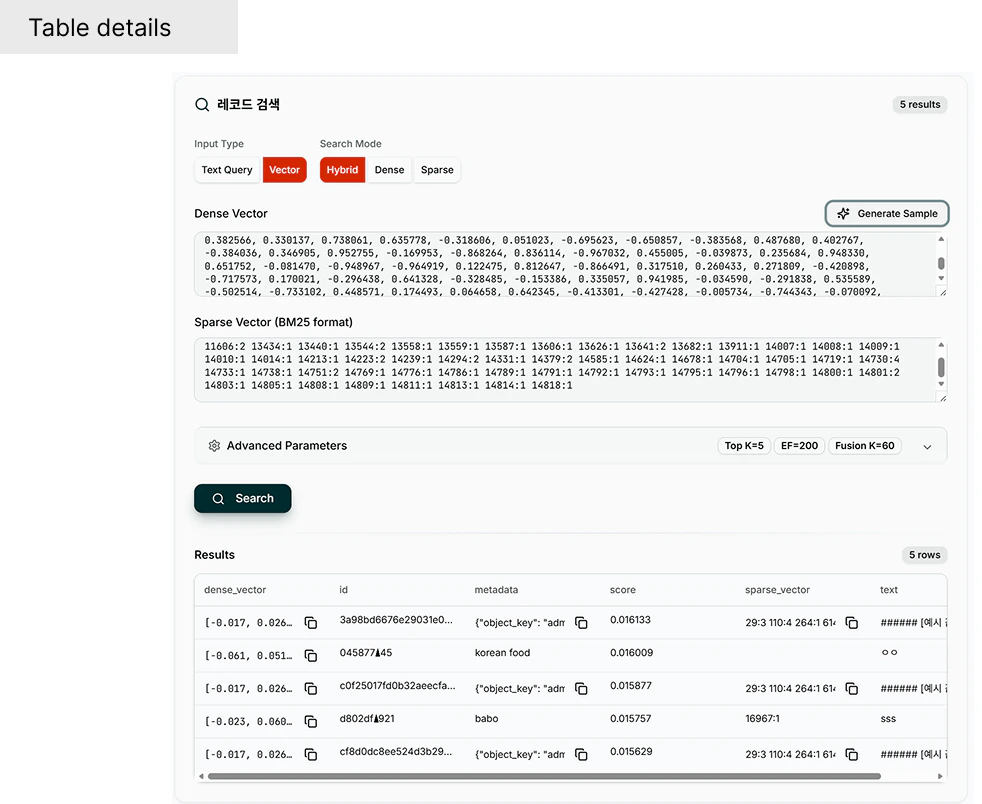Copy sparse_vector of row with score 0.016133
982x804 pixels.
(852, 622)
